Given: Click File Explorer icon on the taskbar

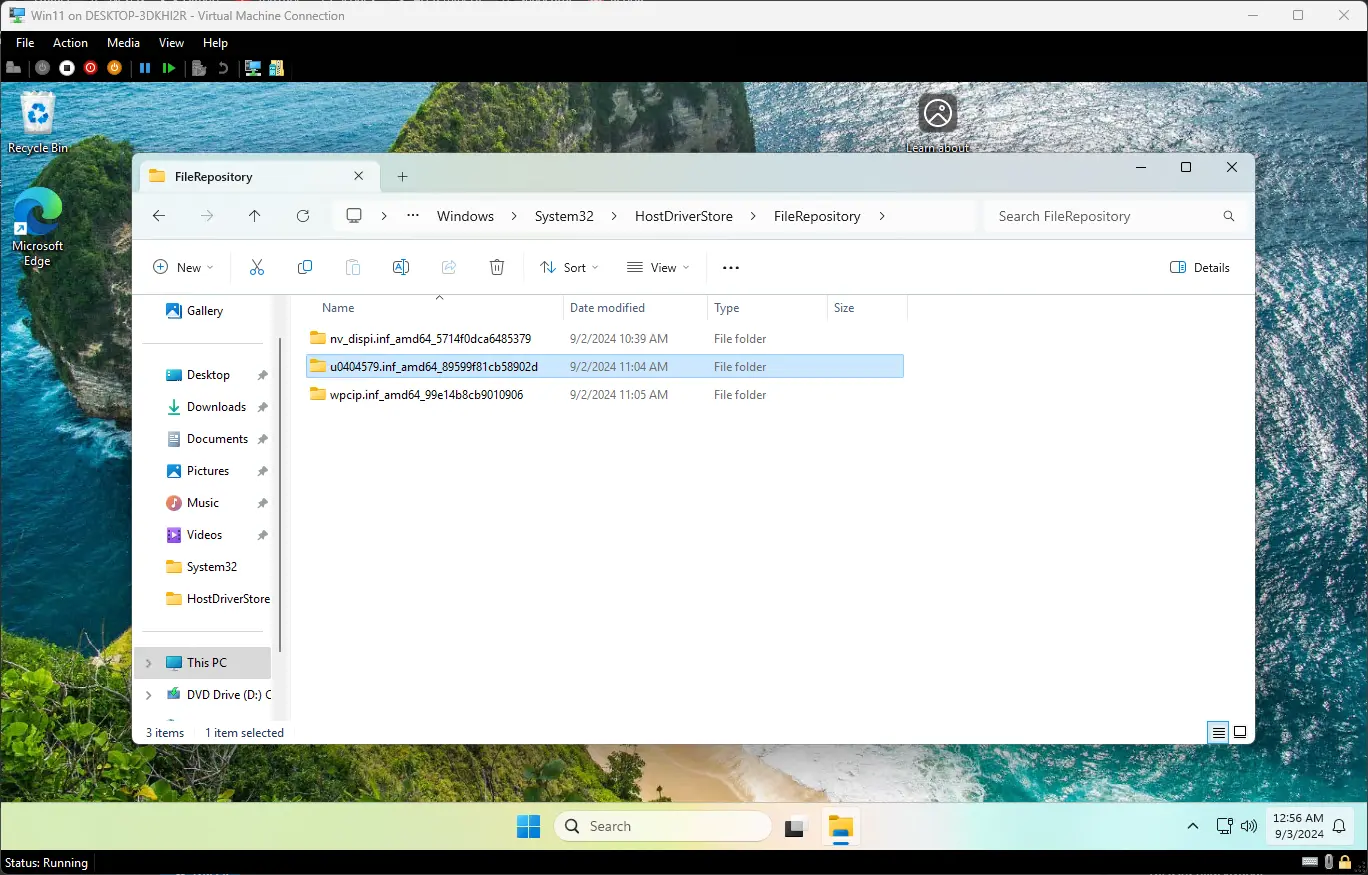Looking at the screenshot, I should click(x=841, y=826).
